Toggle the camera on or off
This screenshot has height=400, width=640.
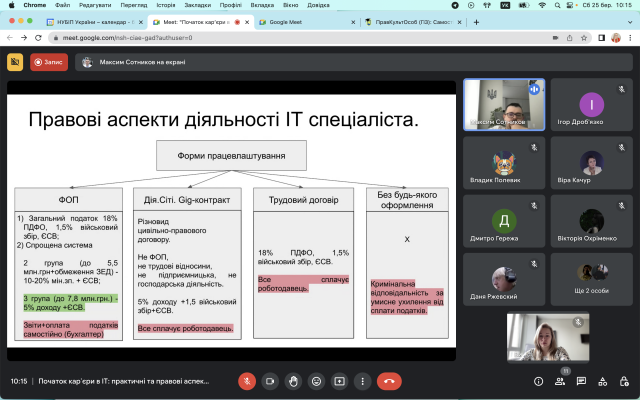(x=270, y=381)
